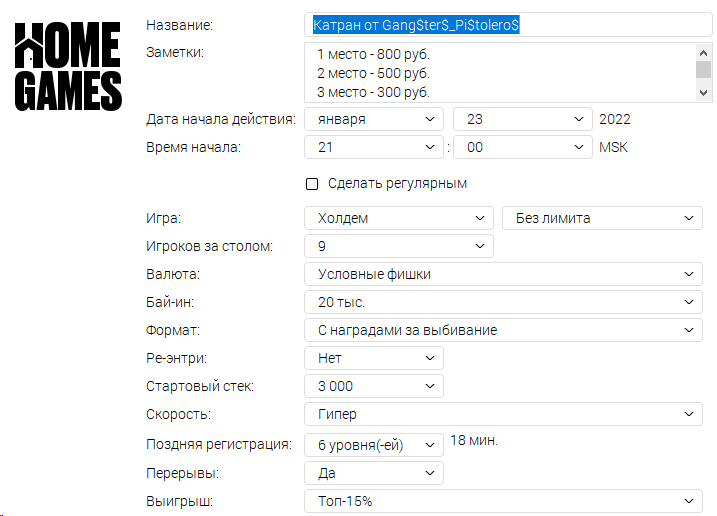Open the Игроков за столом dropdown
The height and width of the screenshot is (516, 717).
[399, 246]
